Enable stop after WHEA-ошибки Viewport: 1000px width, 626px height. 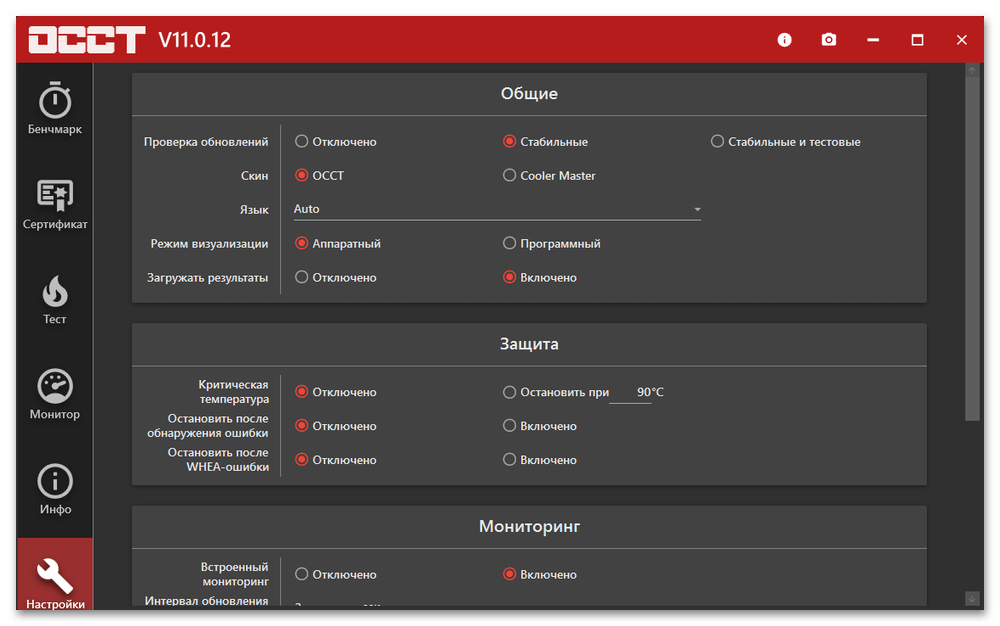pyautogui.click(x=510, y=460)
